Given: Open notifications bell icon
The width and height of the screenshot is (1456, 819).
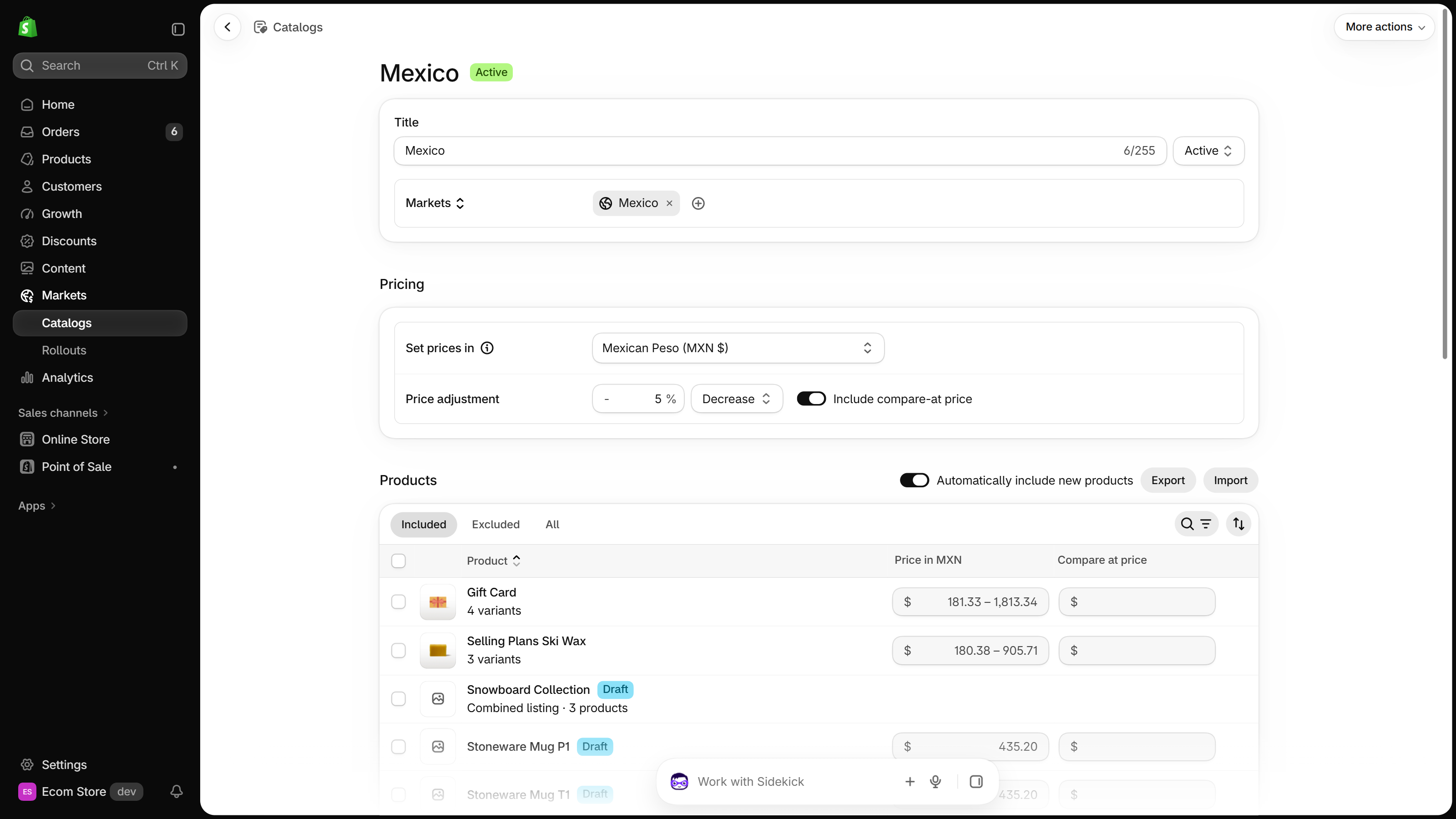Looking at the screenshot, I should [177, 791].
